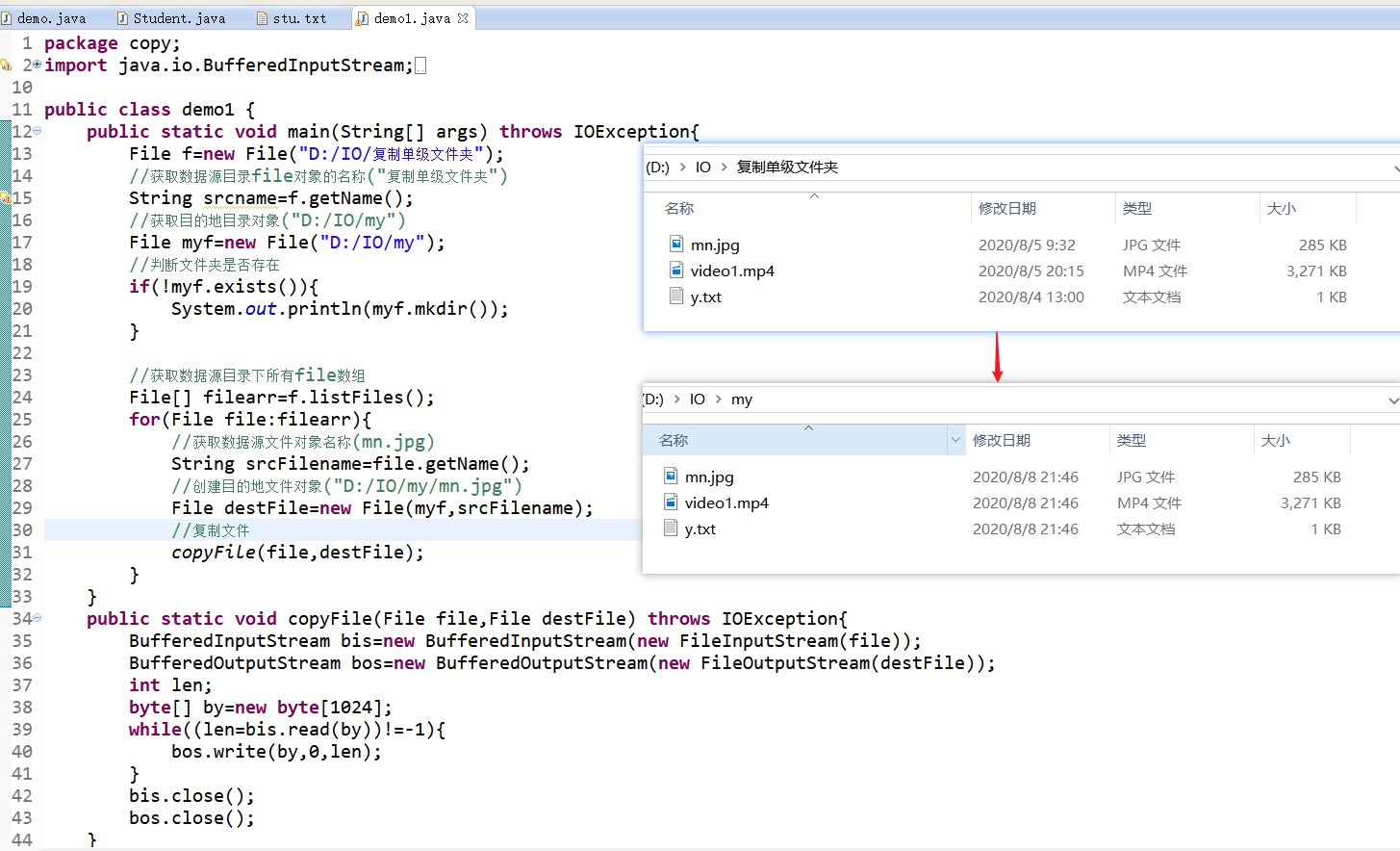The image size is (1400, 851).
Task: Expand chevron after (D:) in 复制单级文件夹 address bar
Action: tap(683, 167)
